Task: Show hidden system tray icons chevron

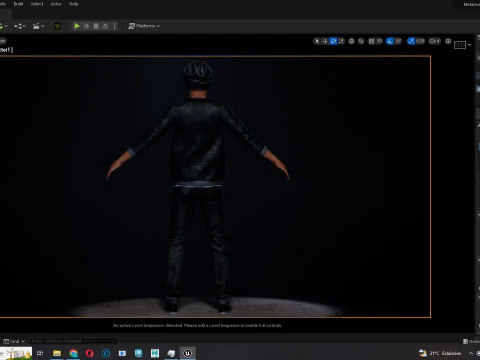Action: click(471, 353)
